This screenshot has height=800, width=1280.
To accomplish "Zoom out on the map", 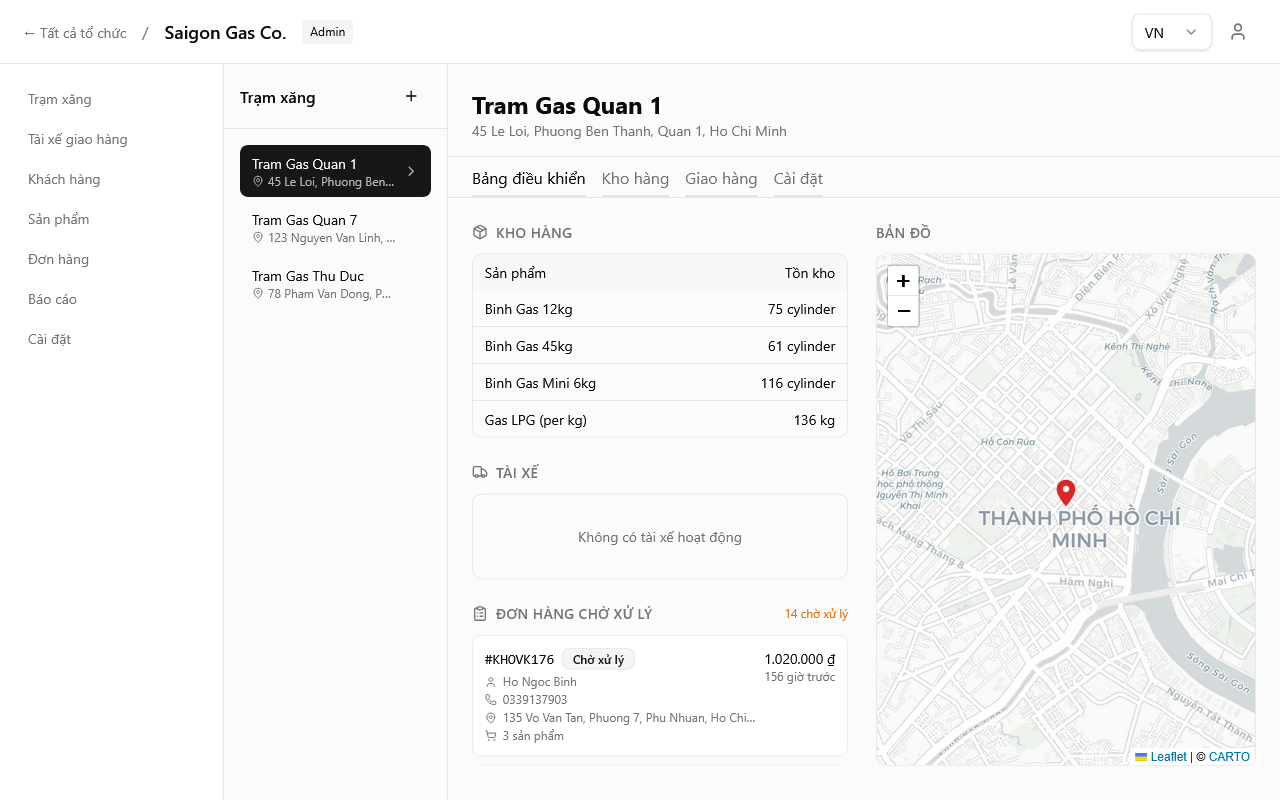I will (x=903, y=311).
